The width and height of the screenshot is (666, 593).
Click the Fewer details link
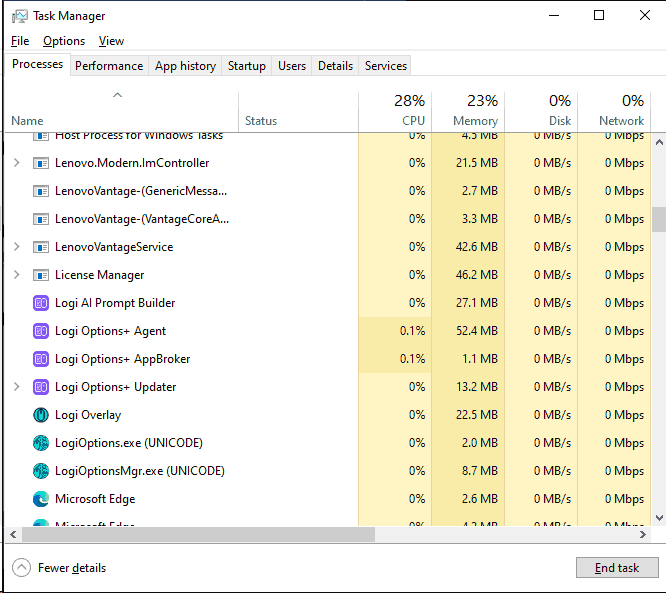72,568
